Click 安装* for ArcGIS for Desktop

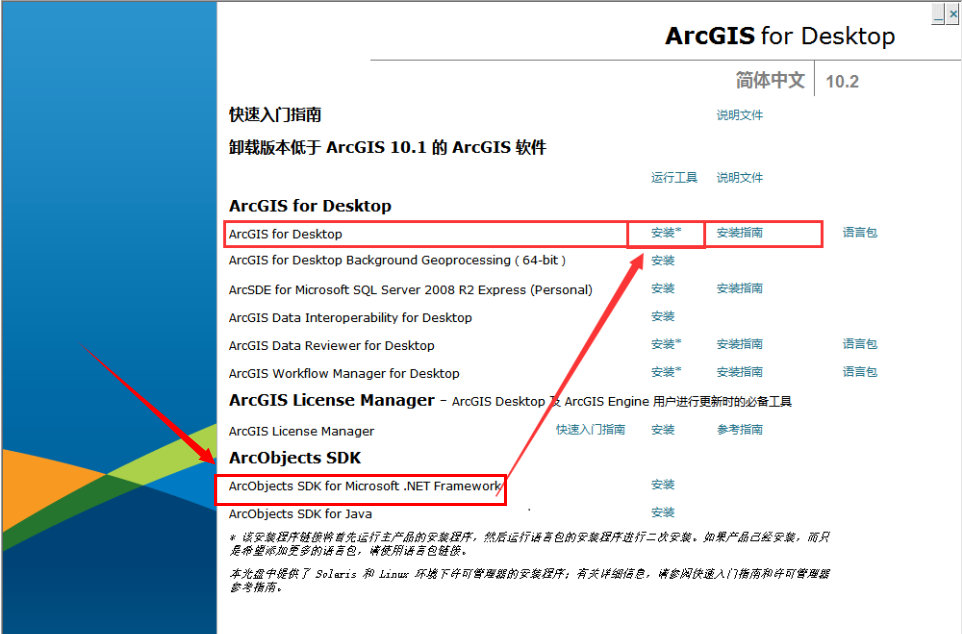[x=666, y=233]
